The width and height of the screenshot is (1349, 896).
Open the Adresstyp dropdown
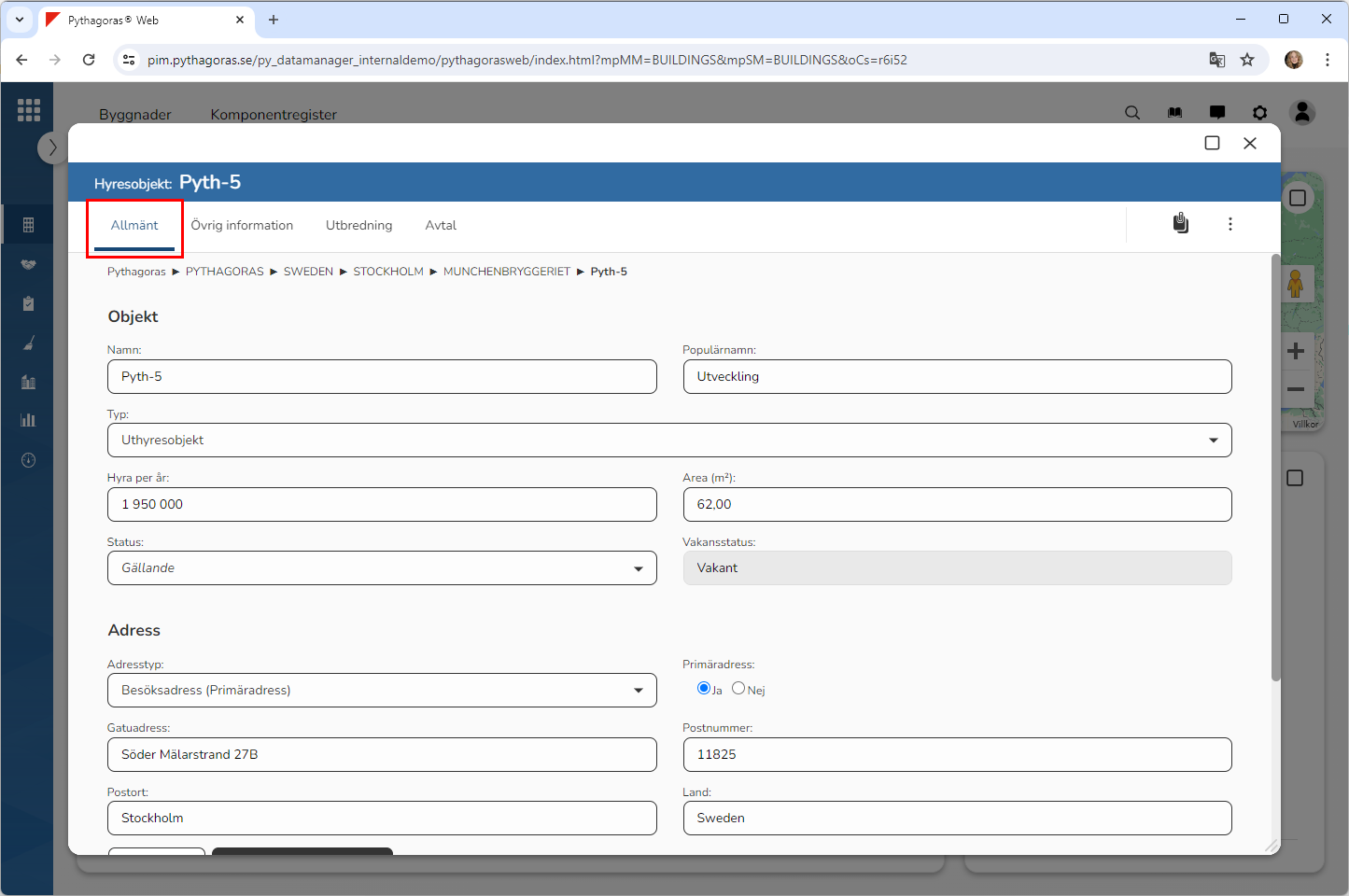(382, 691)
